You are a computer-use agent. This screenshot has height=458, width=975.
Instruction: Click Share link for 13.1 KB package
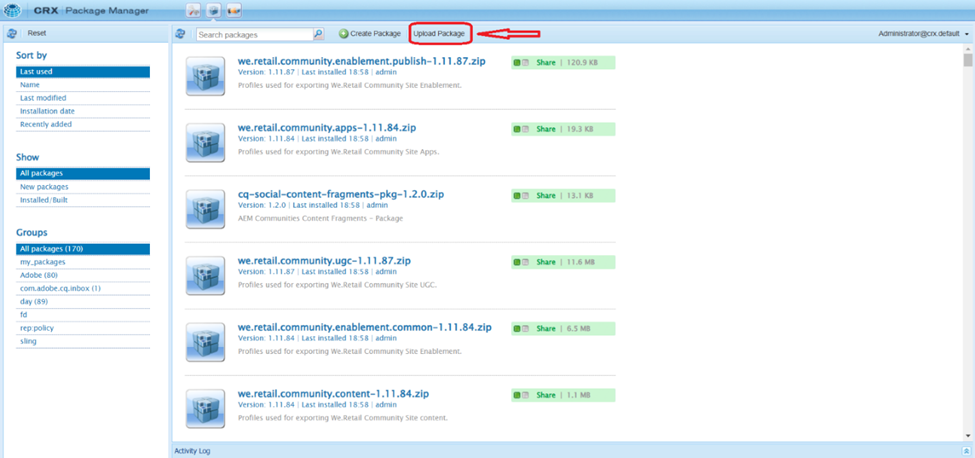tap(545, 196)
